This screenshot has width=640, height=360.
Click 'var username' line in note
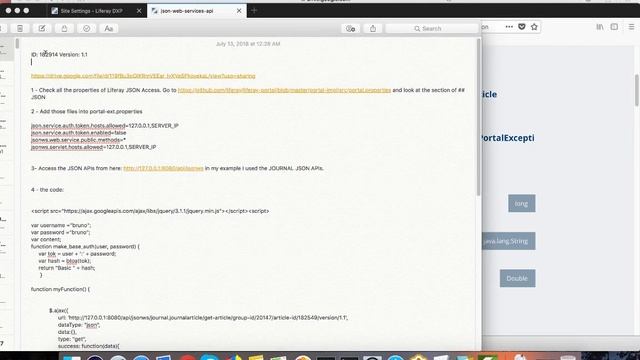pyautogui.click(x=61, y=225)
